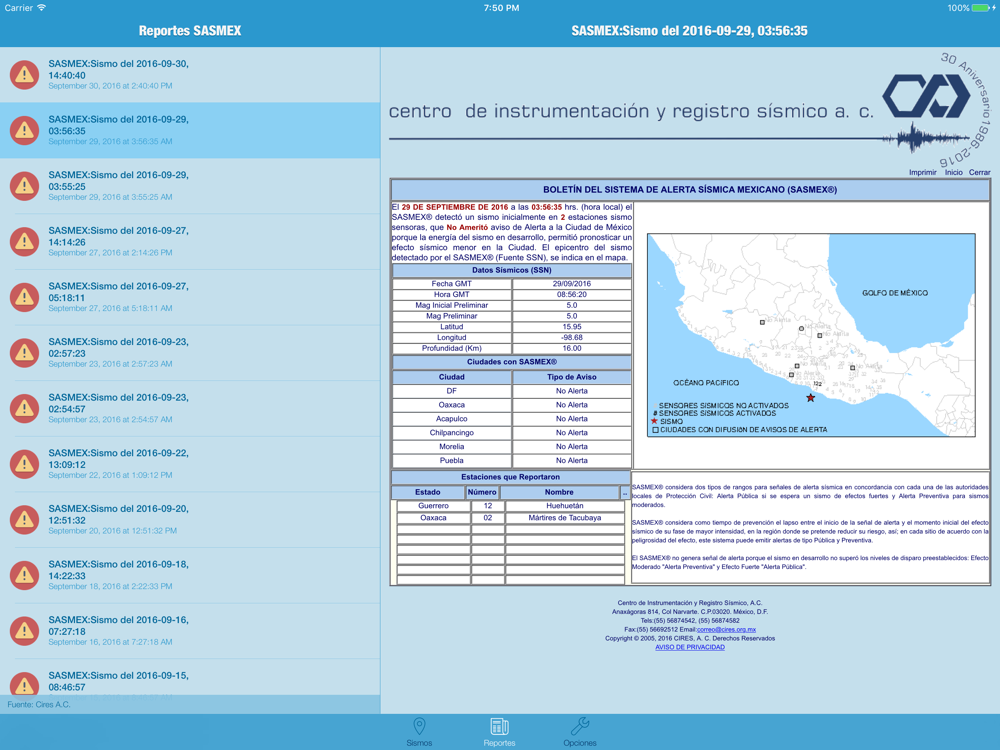Open report SASMEX:Sismo del 2016-09-23, 02:54:57
This screenshot has width=1000, height=750.
pos(190,408)
